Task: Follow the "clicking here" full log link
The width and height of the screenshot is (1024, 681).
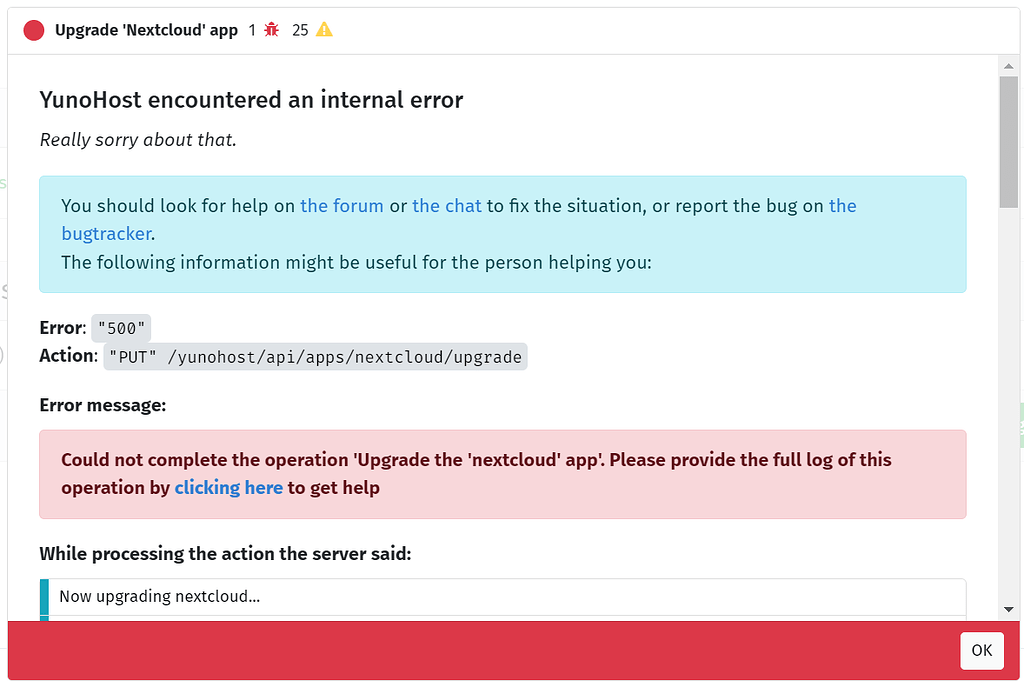Action: [229, 488]
